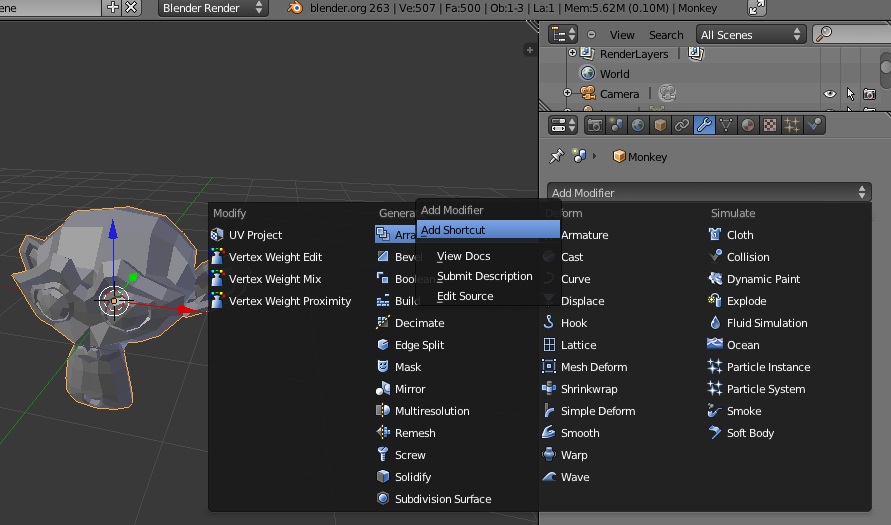Click the 3D cursor on the monkey
Viewport: 891px width, 525px height.
tap(114, 301)
